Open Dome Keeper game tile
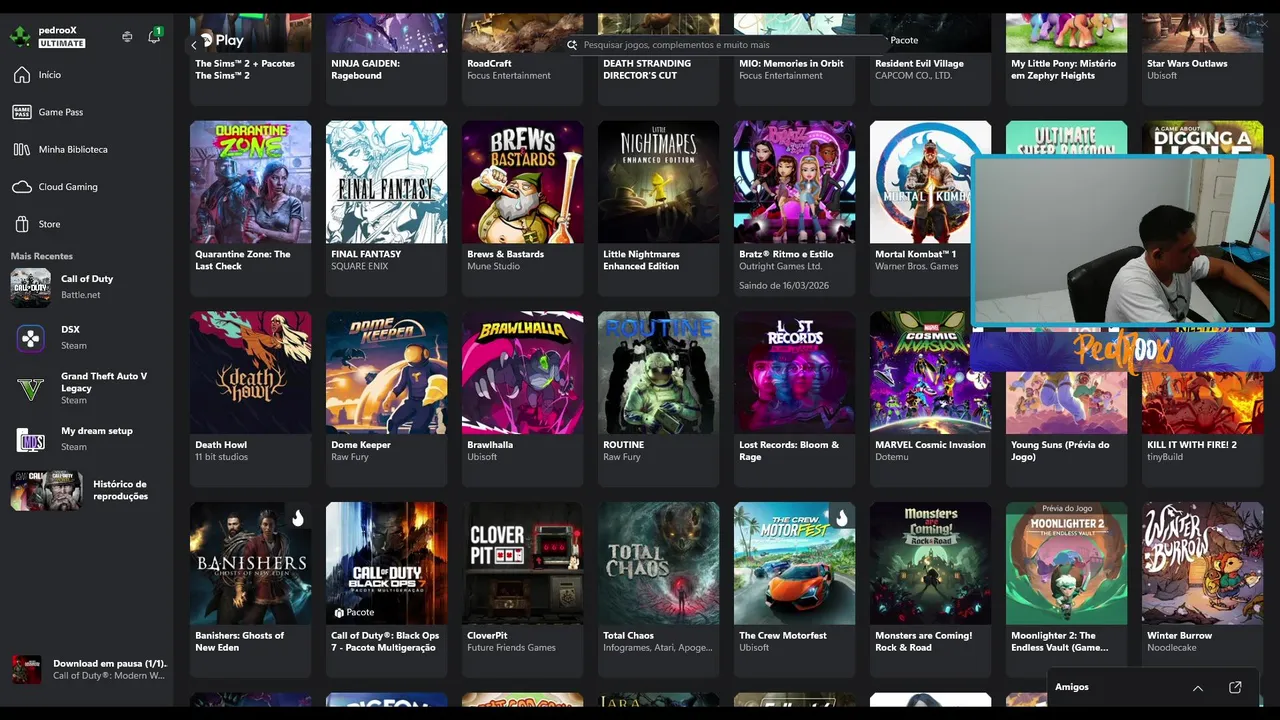The width and height of the screenshot is (1280, 720). click(x=387, y=398)
